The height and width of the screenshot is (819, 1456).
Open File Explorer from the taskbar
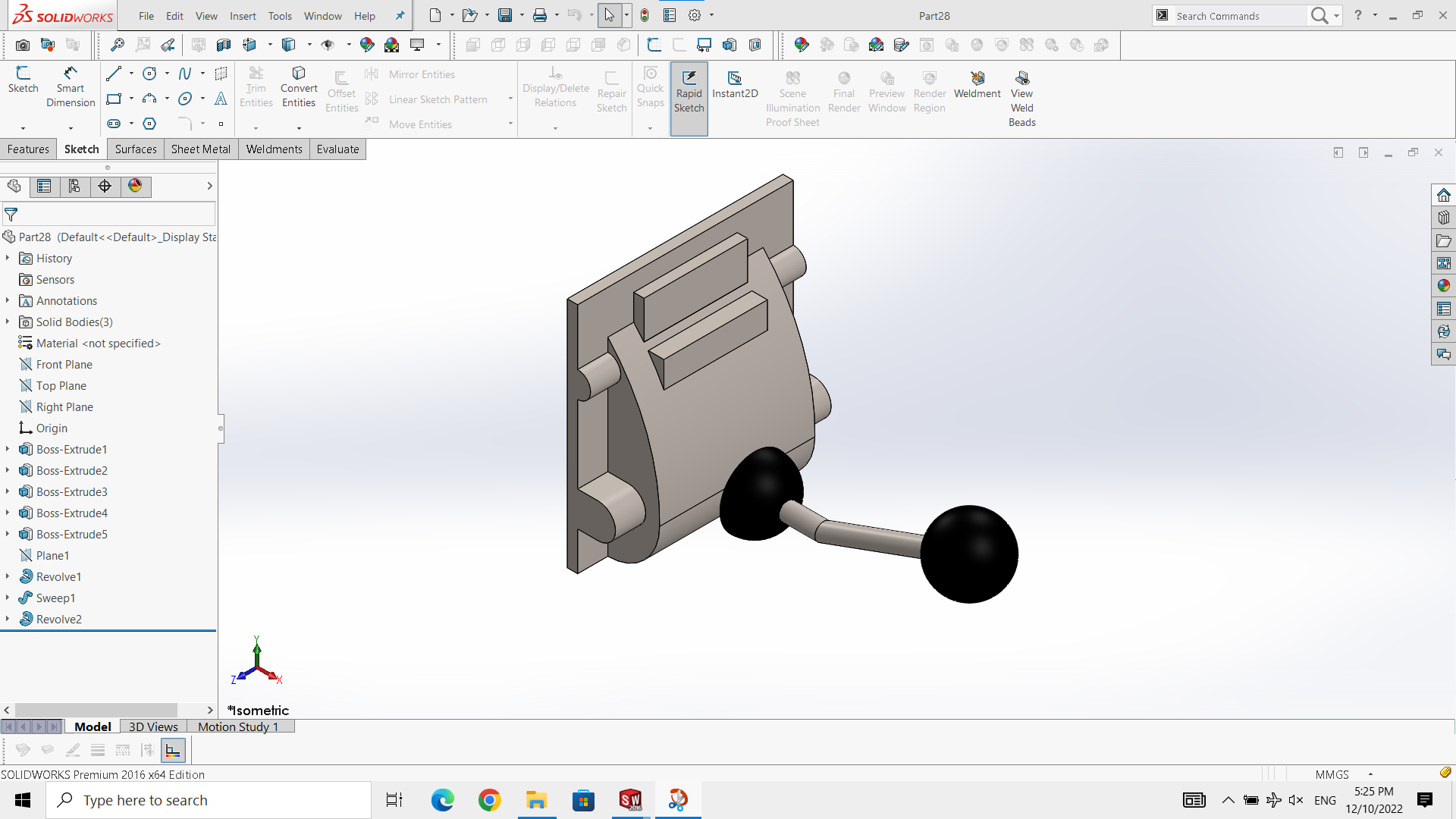click(537, 800)
